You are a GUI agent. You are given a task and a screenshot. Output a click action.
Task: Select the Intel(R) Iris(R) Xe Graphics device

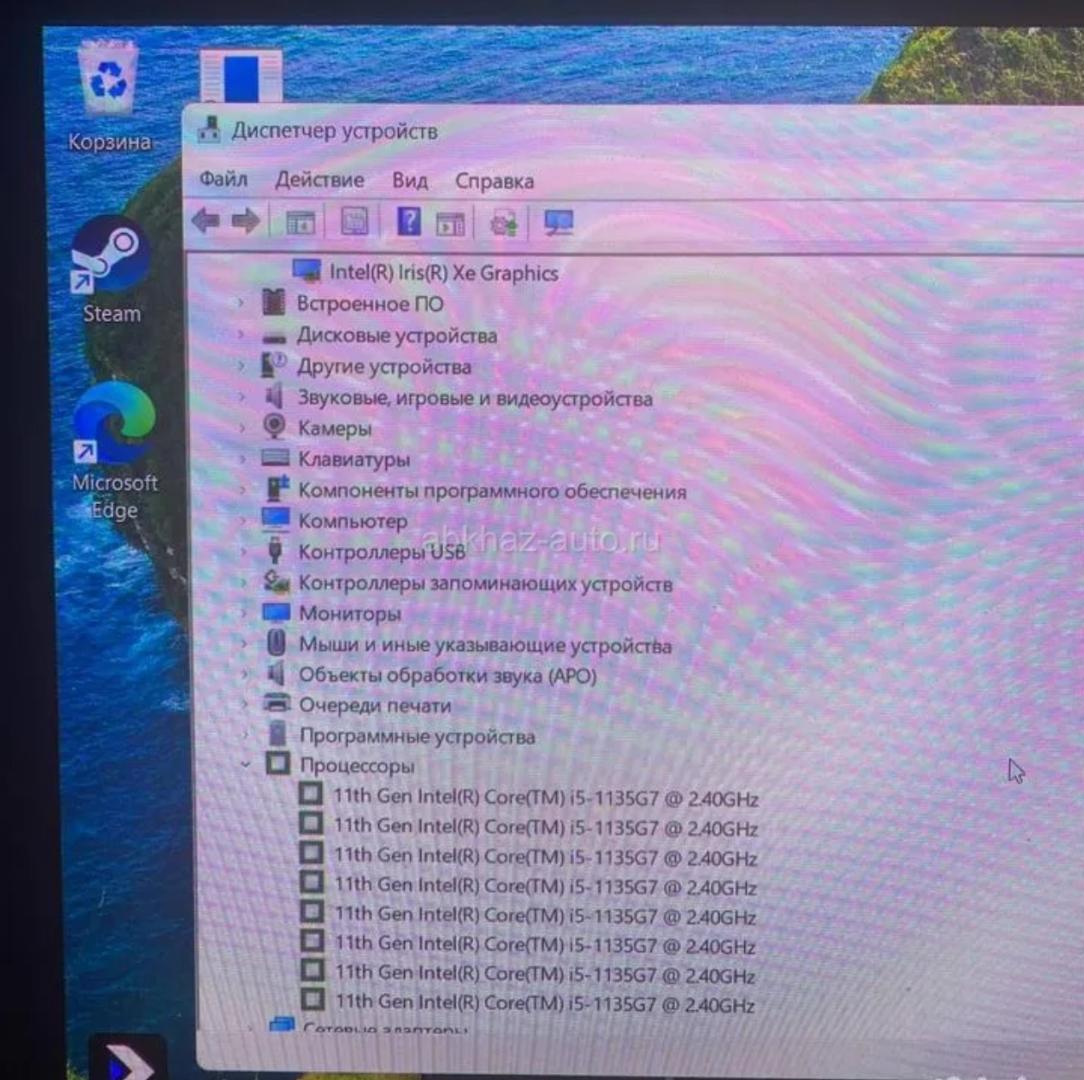click(443, 272)
